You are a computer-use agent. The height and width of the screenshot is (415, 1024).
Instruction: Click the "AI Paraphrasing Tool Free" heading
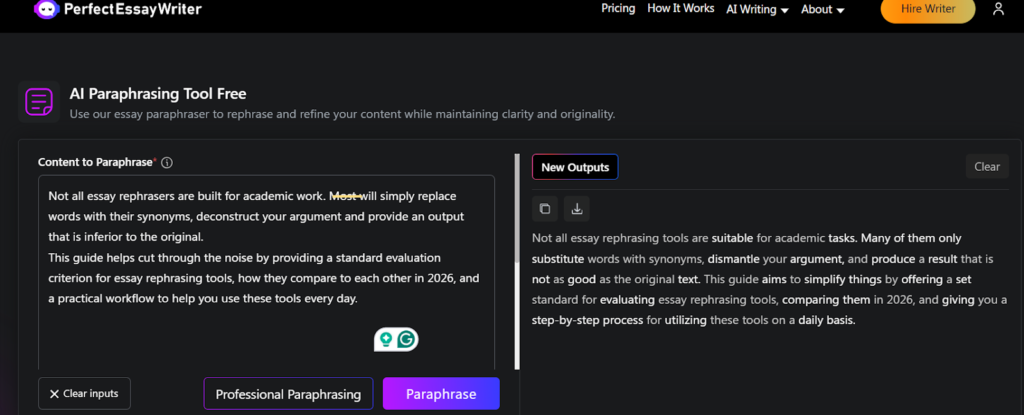158,94
